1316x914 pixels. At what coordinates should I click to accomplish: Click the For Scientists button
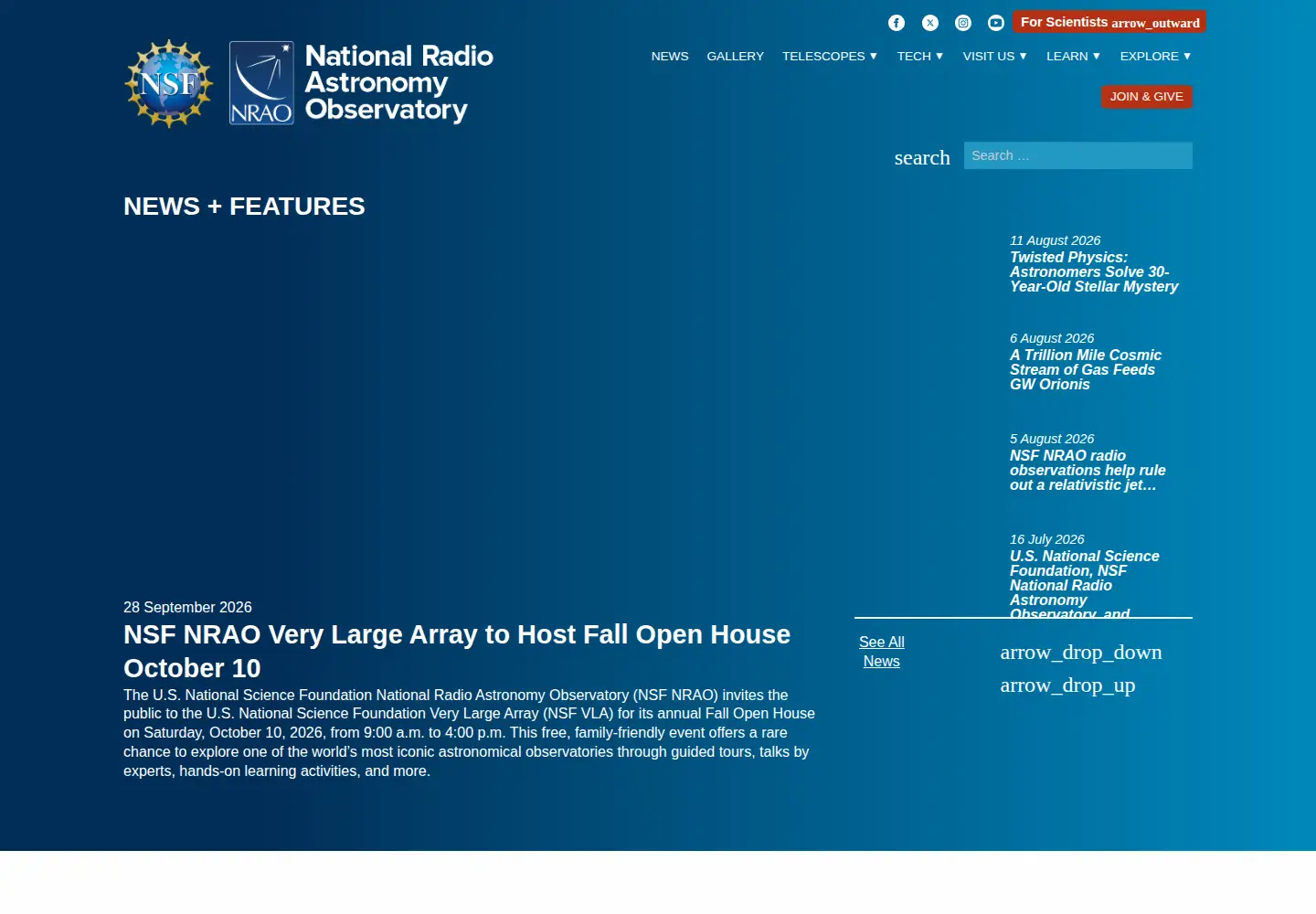[x=1109, y=22]
